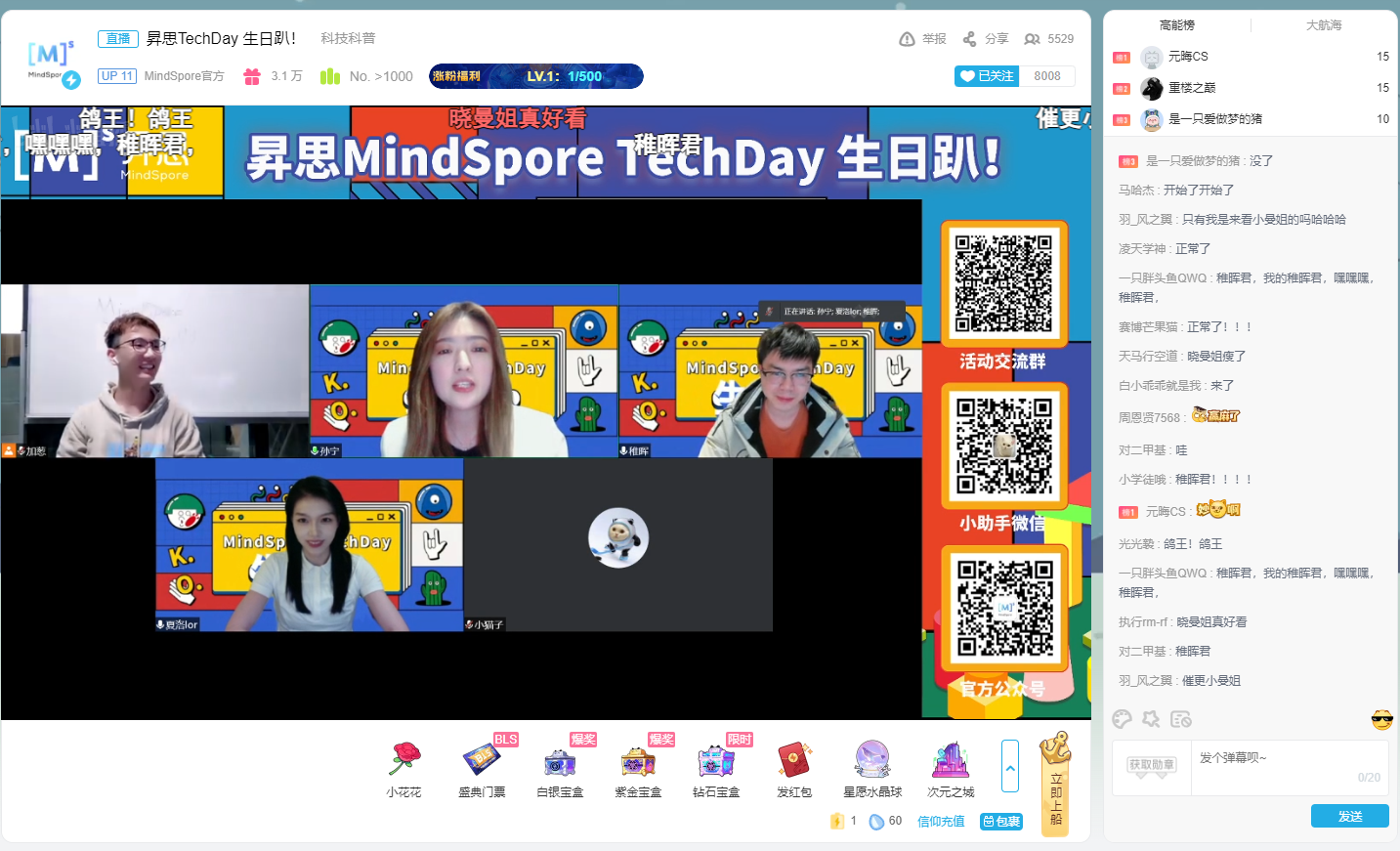Screen dimensions: 1400x851
Task: Select the 白银宝盒 silver box gift
Action: point(560,769)
